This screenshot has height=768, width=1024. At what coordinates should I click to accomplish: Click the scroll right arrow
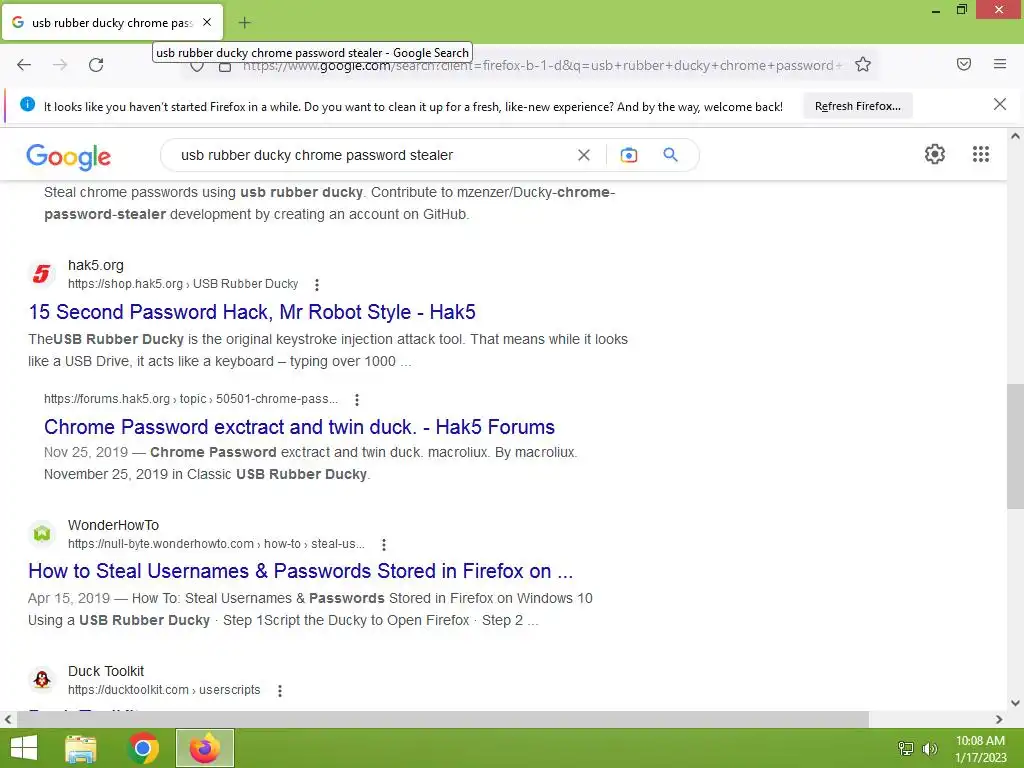[x=999, y=719]
